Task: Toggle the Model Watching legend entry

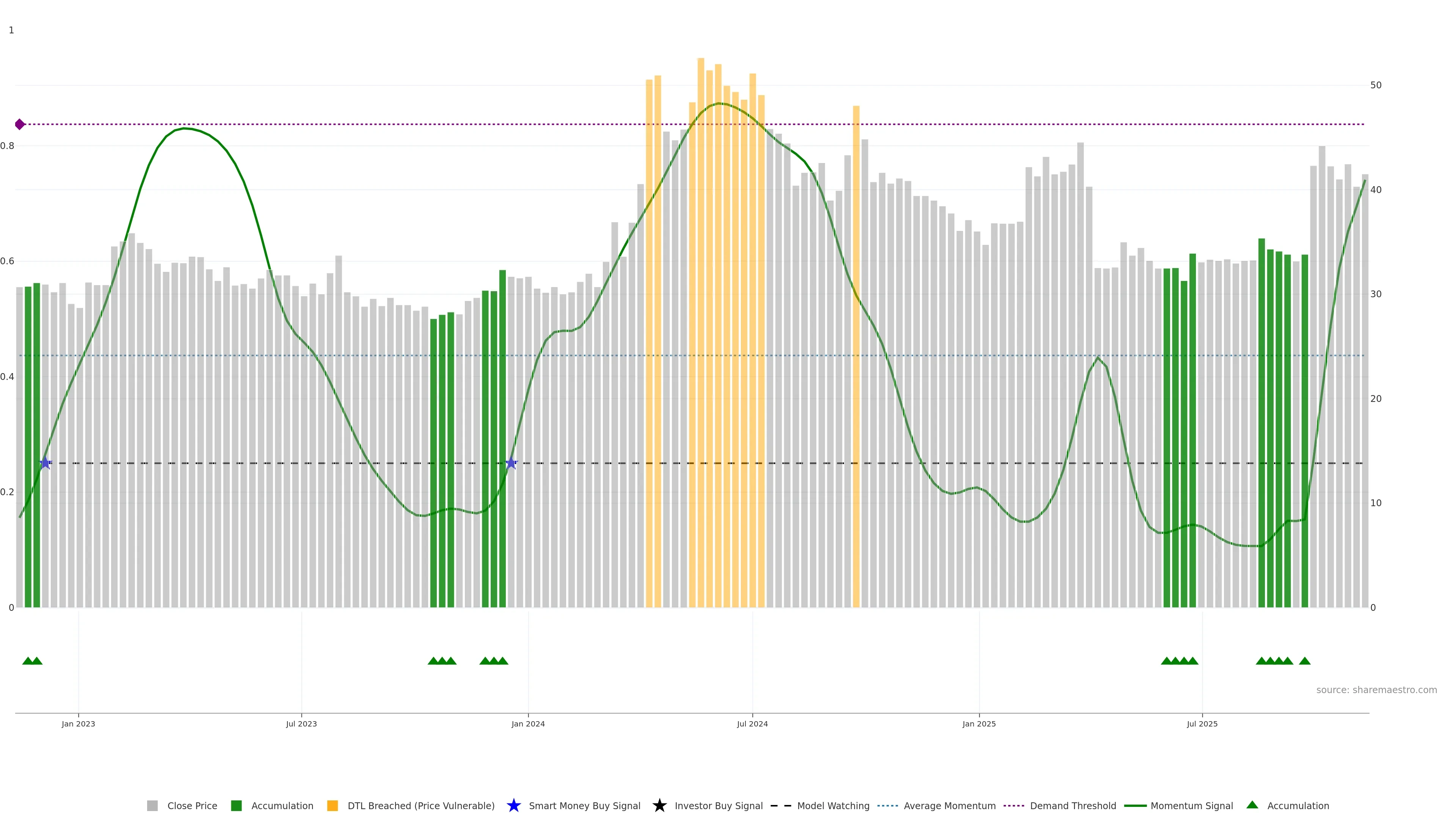Action: tap(833, 806)
